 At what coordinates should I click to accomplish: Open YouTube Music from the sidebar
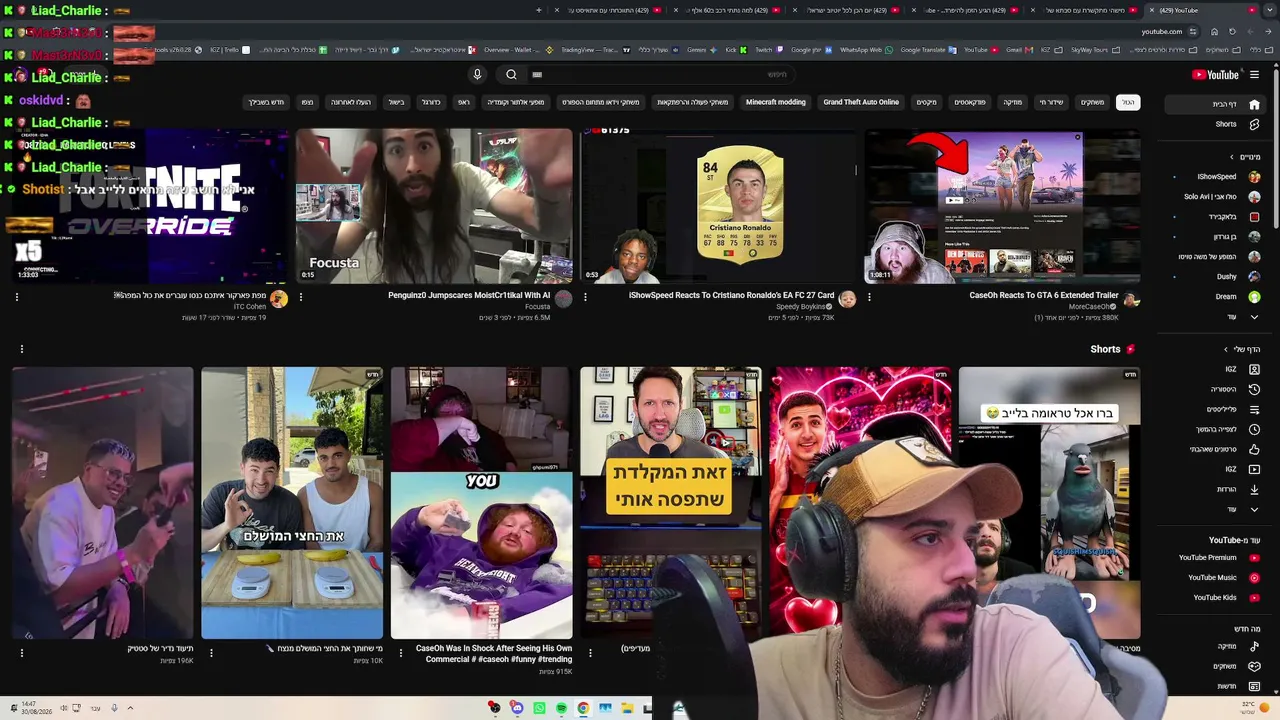click(x=1217, y=578)
